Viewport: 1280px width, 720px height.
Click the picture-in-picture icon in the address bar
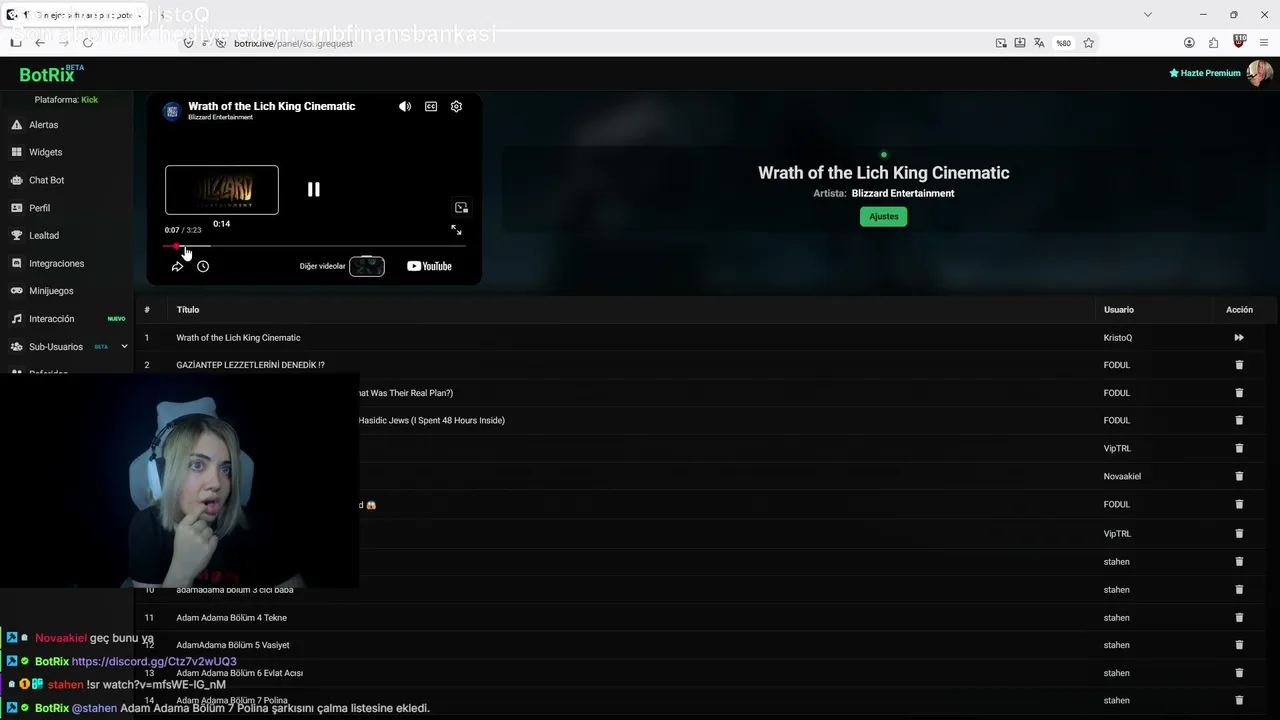pyautogui.click(x=1001, y=43)
